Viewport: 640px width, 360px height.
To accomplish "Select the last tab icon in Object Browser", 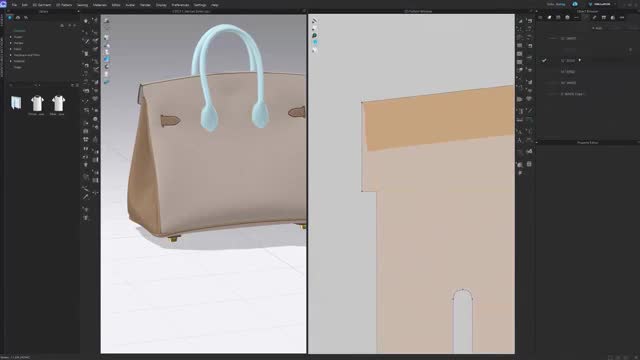I will pos(622,18).
